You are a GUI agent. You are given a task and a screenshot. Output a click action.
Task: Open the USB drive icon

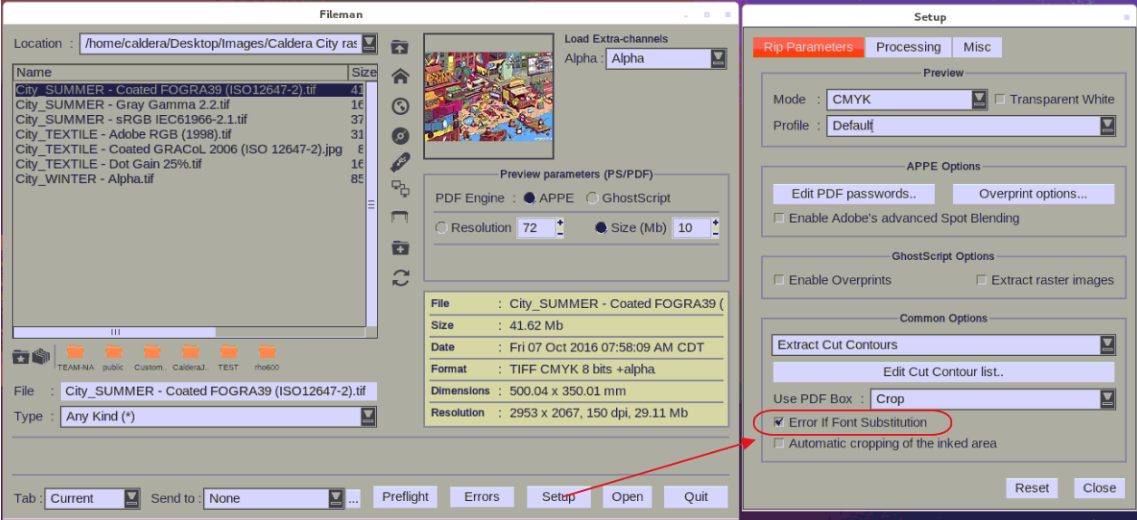[x=400, y=162]
